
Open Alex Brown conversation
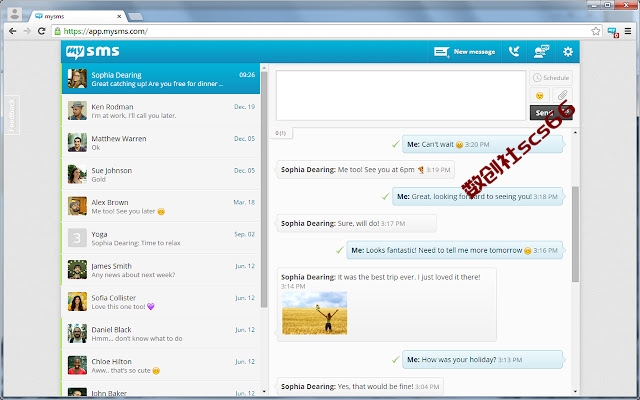[161, 206]
